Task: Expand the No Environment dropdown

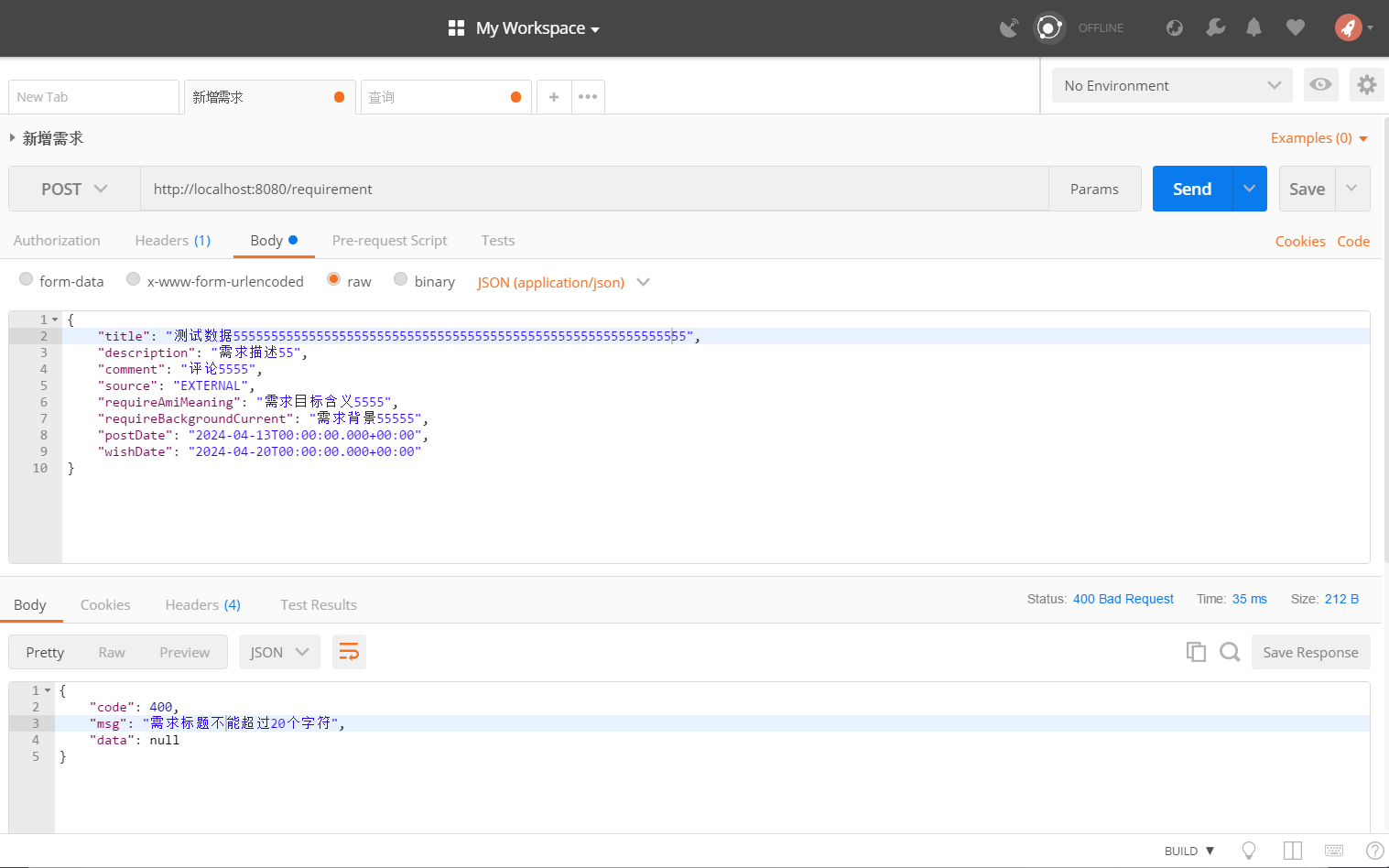Action: 1171,85
